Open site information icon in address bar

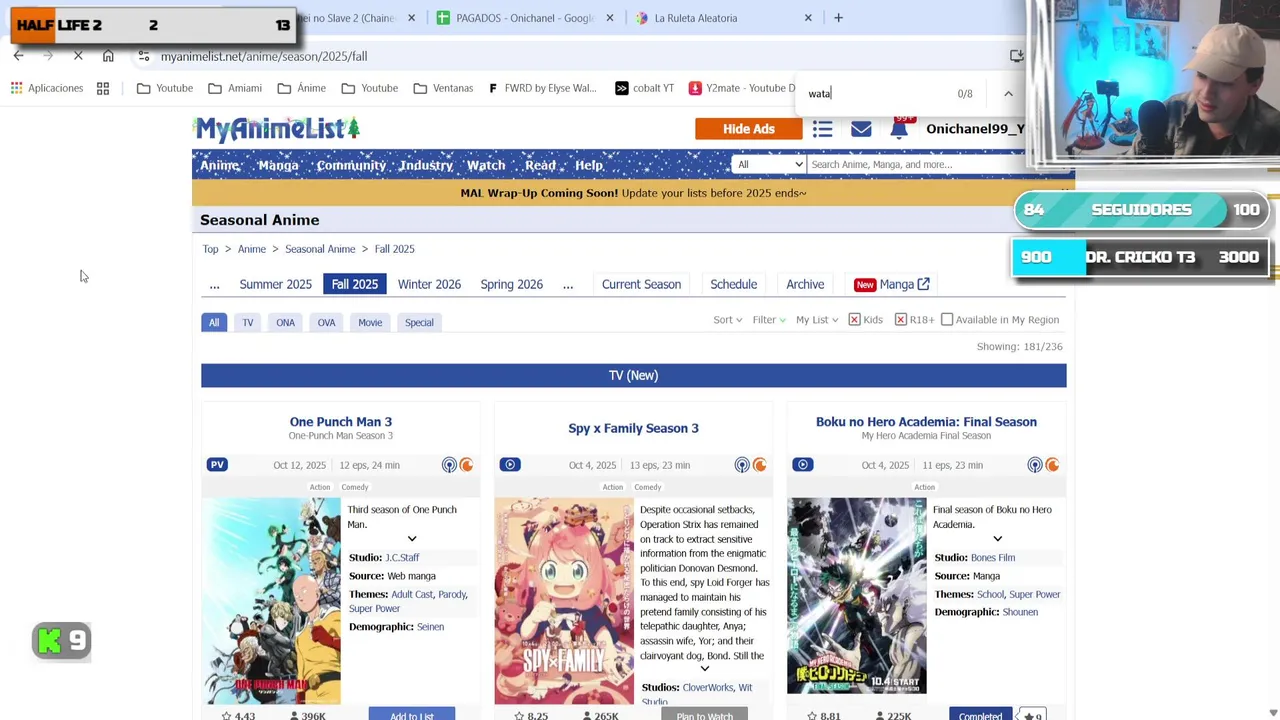click(144, 56)
